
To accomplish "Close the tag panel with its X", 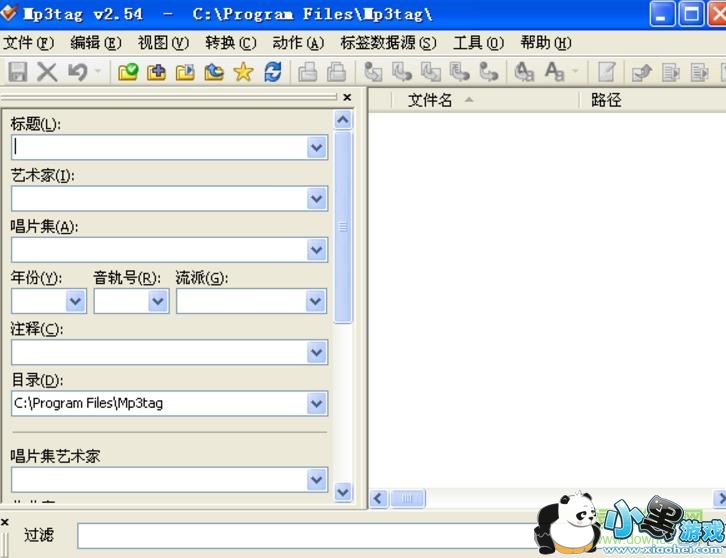I will coord(347,97).
